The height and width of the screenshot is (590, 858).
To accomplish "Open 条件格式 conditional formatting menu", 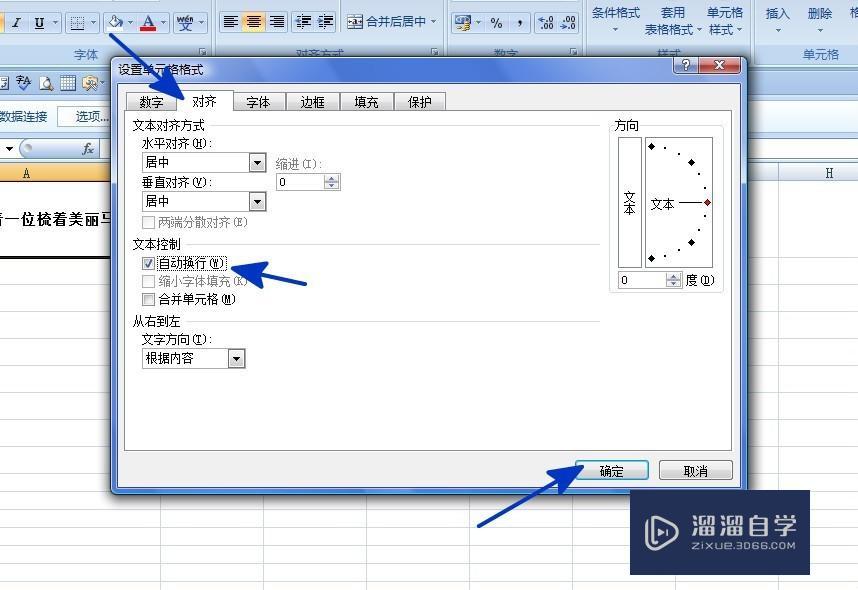I will [616, 19].
